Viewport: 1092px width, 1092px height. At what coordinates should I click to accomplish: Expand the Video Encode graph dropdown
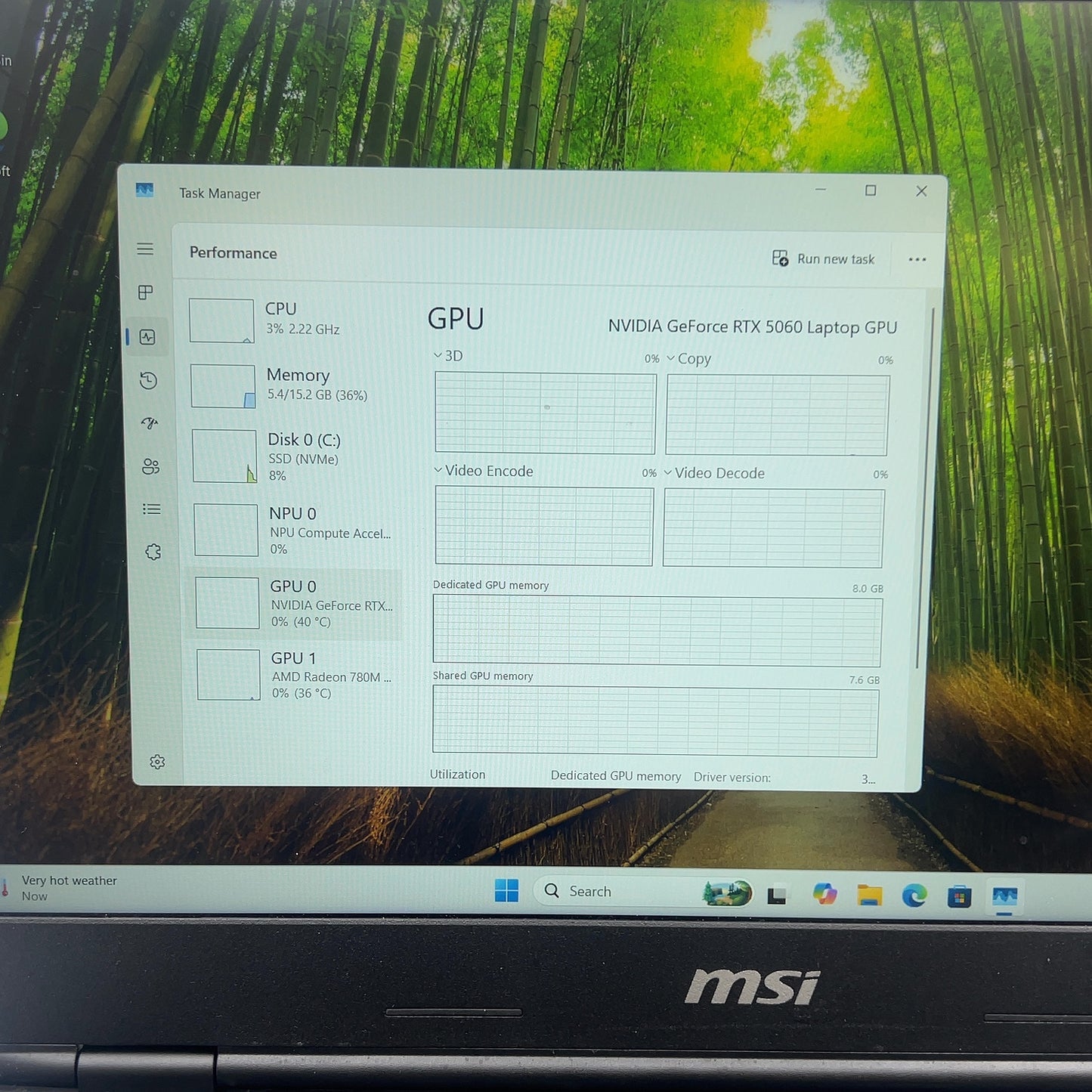[x=438, y=470]
